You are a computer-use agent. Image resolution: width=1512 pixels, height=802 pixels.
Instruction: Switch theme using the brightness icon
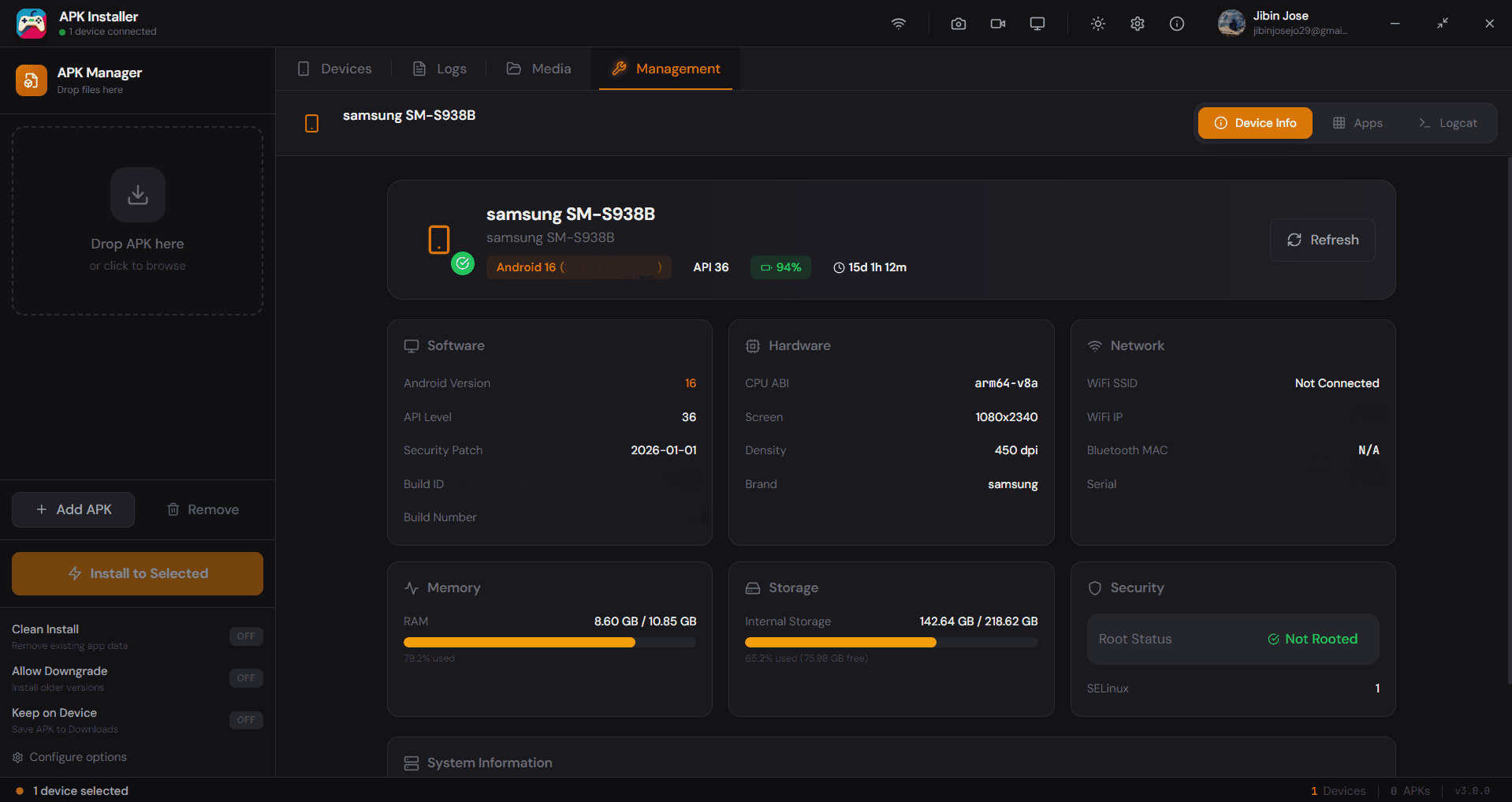[1097, 24]
